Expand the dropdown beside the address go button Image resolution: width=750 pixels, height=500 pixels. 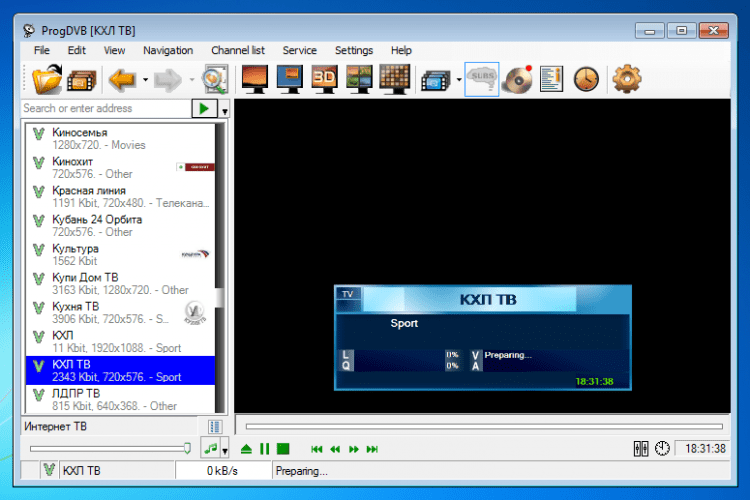pyautogui.click(x=225, y=109)
